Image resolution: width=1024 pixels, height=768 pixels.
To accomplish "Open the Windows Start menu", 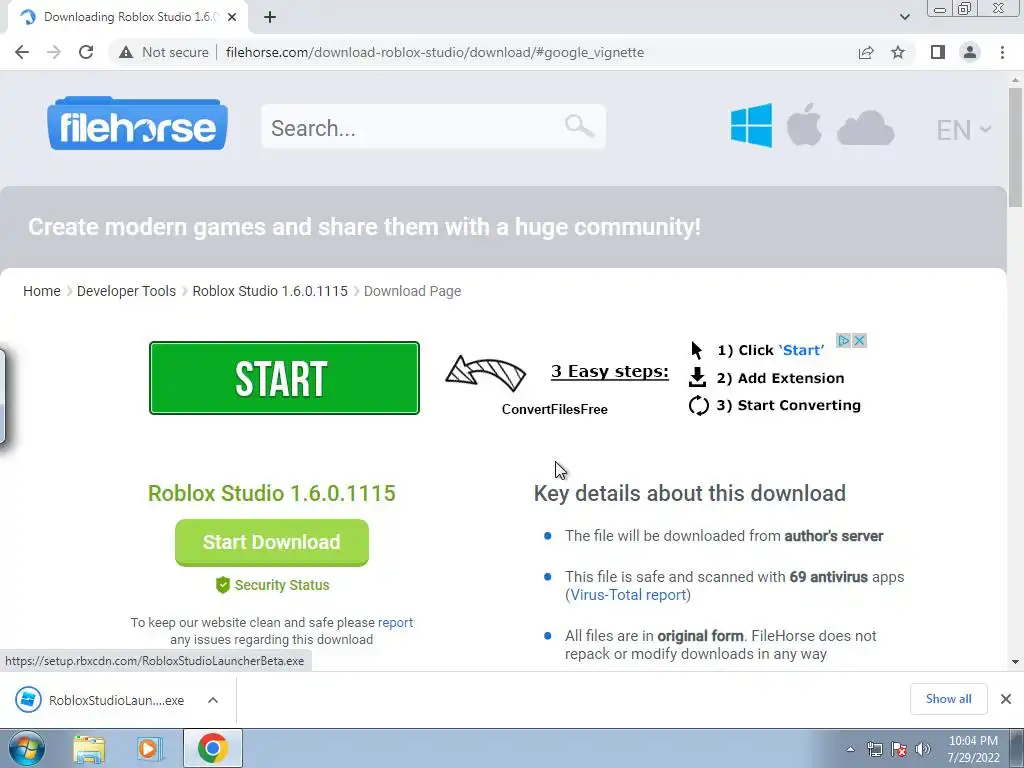I will coord(27,748).
